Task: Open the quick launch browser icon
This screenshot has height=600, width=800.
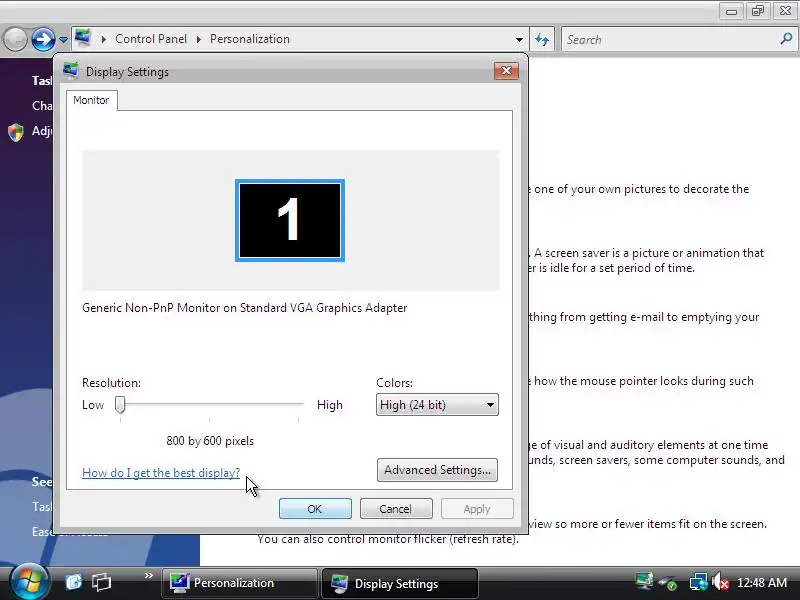Action: pyautogui.click(x=73, y=582)
